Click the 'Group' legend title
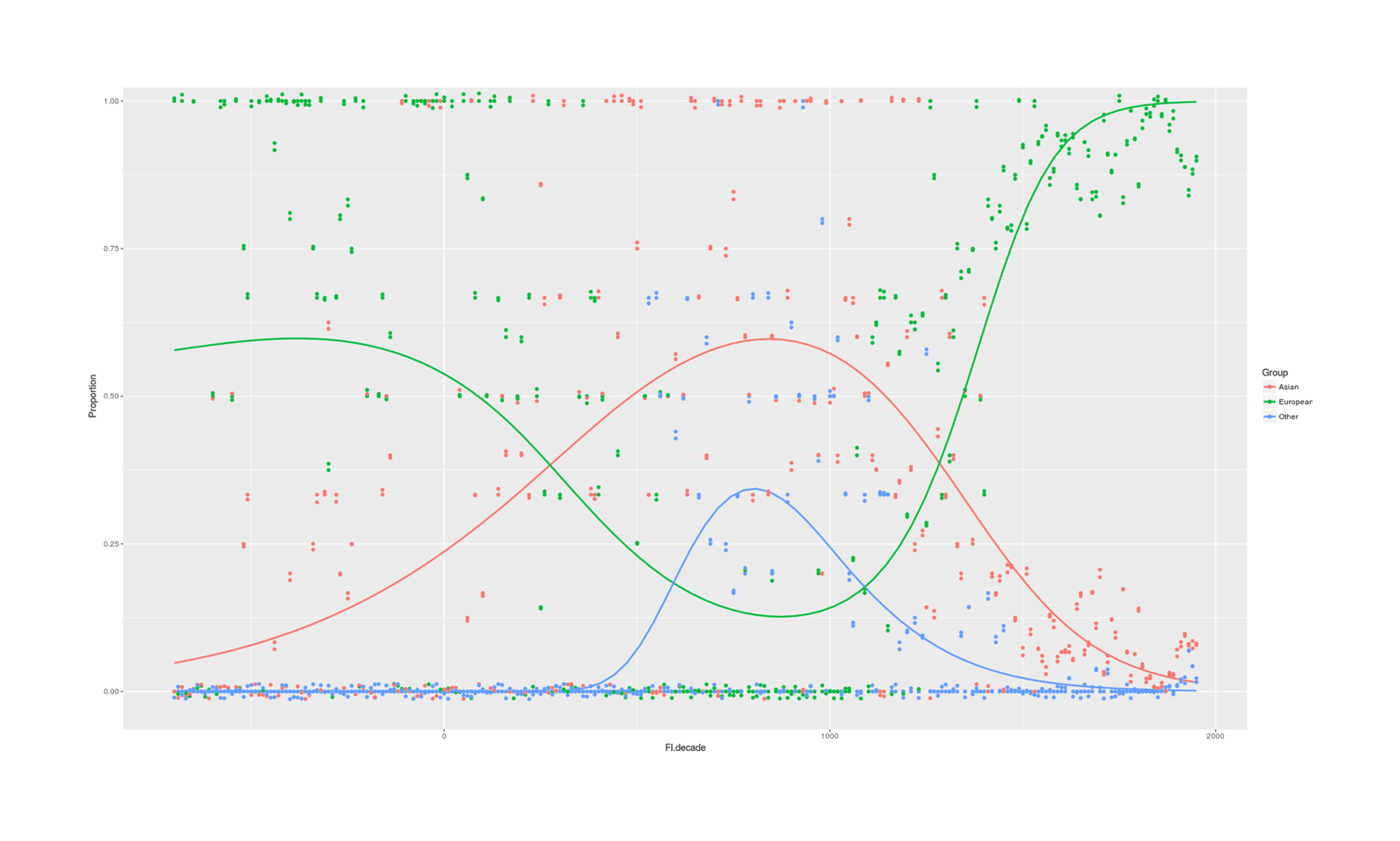The height and width of the screenshot is (841, 1400). (1274, 373)
